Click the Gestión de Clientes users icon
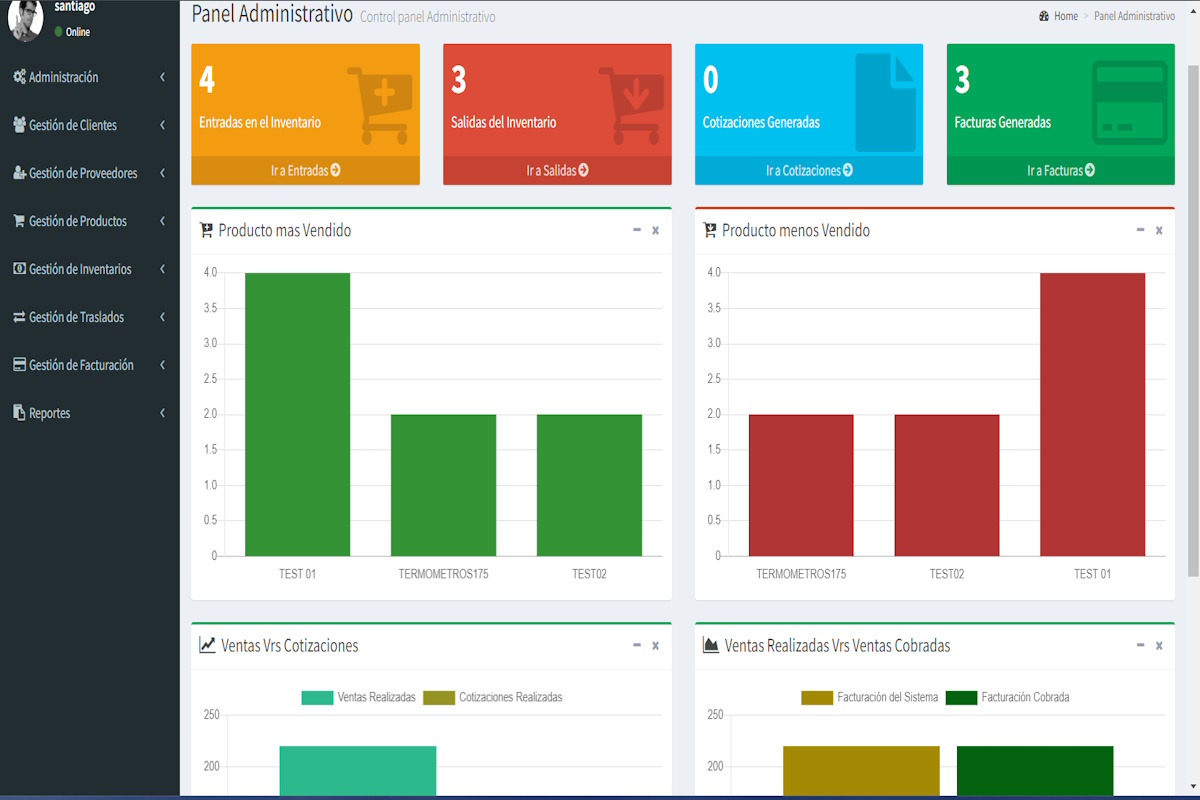Image resolution: width=1200 pixels, height=800 pixels. [x=19, y=125]
